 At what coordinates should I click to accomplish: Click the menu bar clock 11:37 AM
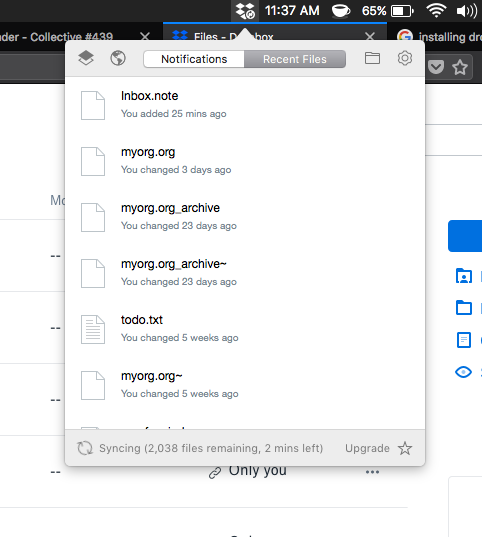tap(292, 11)
